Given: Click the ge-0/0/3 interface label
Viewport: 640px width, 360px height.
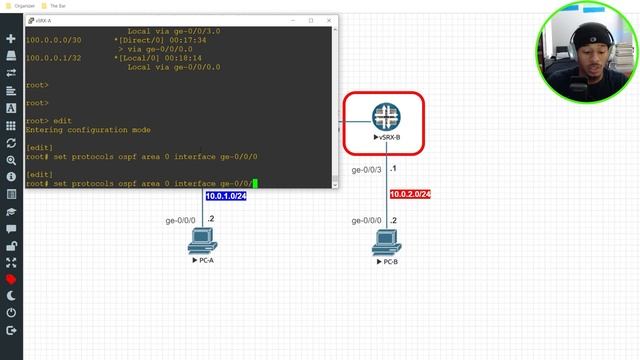Looking at the screenshot, I should click(367, 170).
